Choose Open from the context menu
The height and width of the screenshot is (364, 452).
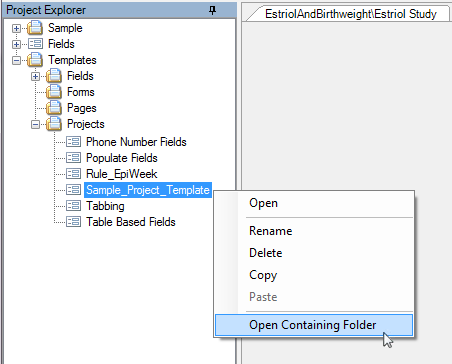coord(314,203)
